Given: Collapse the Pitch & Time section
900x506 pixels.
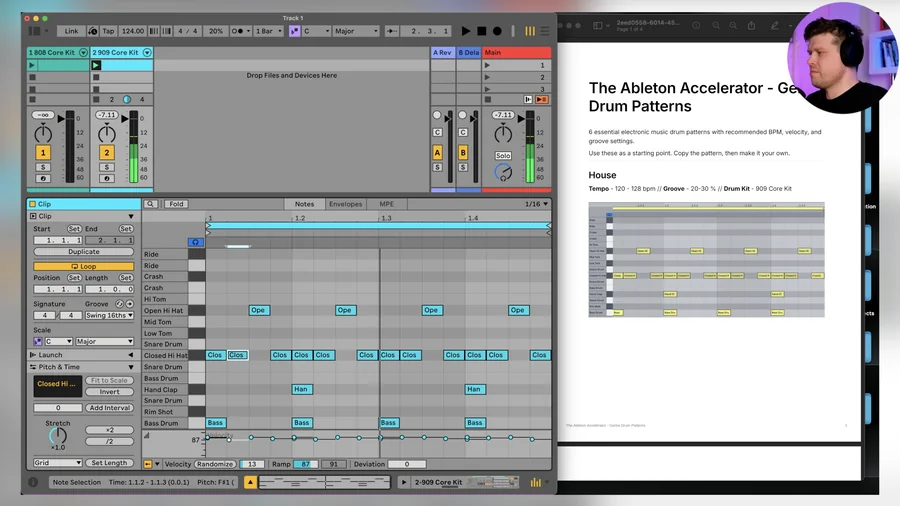Looking at the screenshot, I should pos(131,367).
